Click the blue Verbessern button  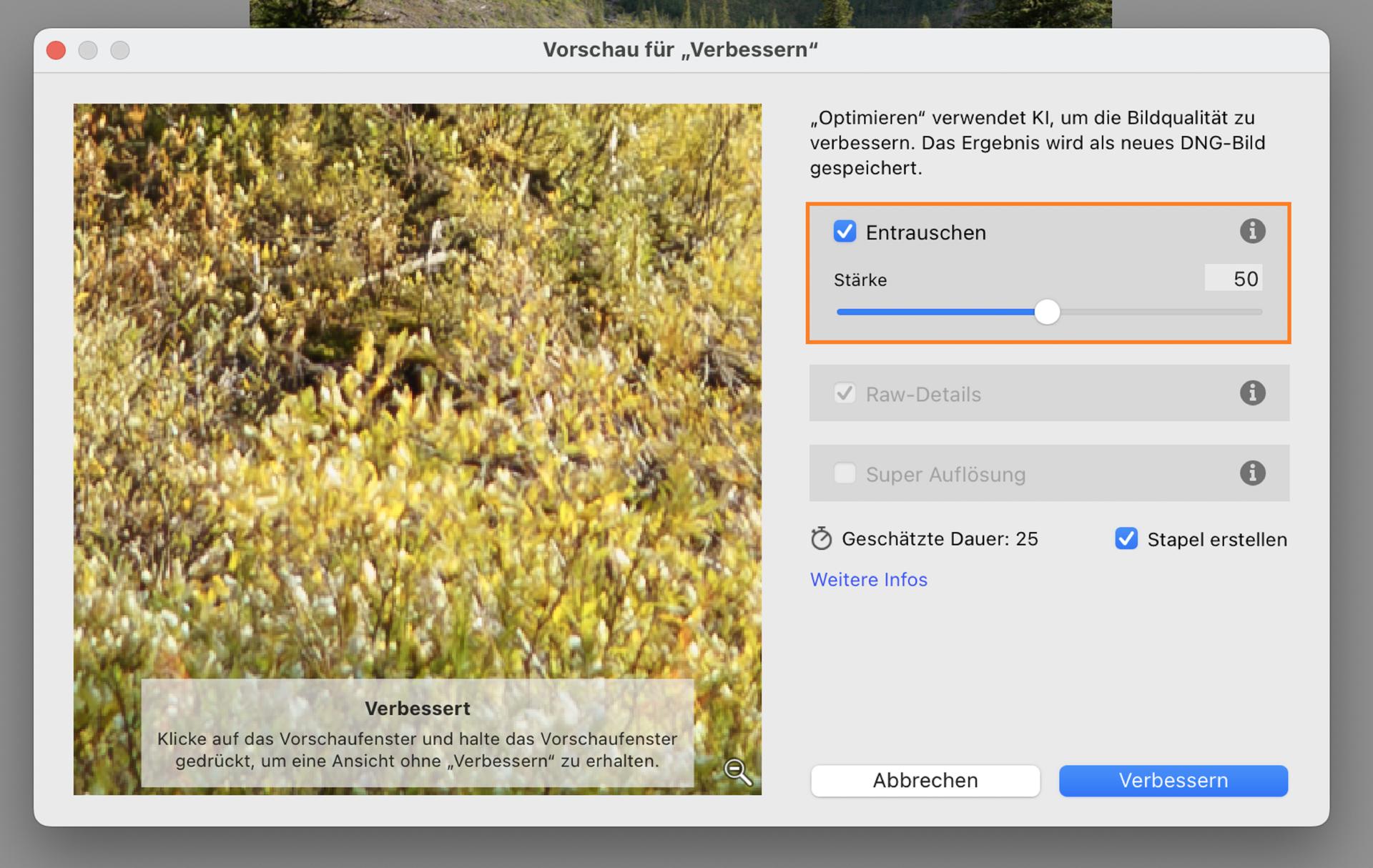tap(1173, 780)
